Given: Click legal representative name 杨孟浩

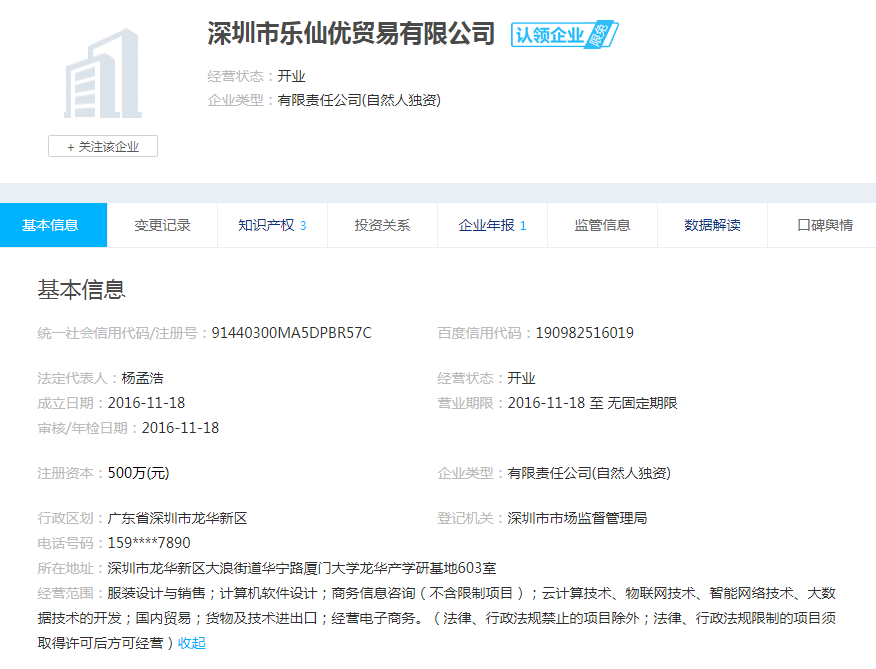Looking at the screenshot, I should 142,378.
